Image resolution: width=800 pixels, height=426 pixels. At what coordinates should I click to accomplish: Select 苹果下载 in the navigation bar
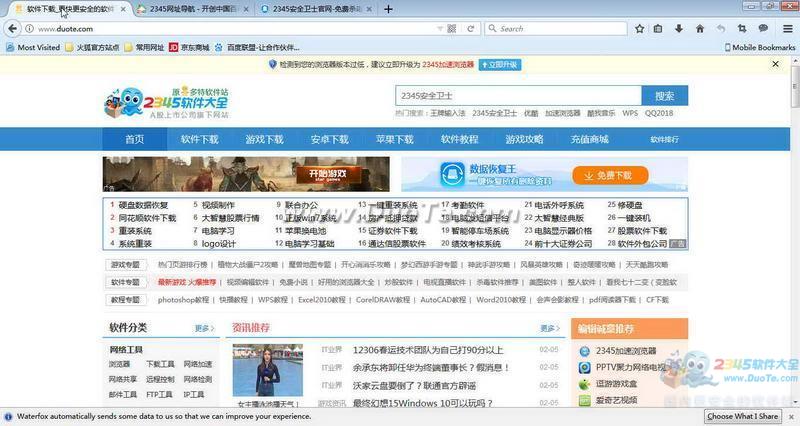[x=394, y=139]
